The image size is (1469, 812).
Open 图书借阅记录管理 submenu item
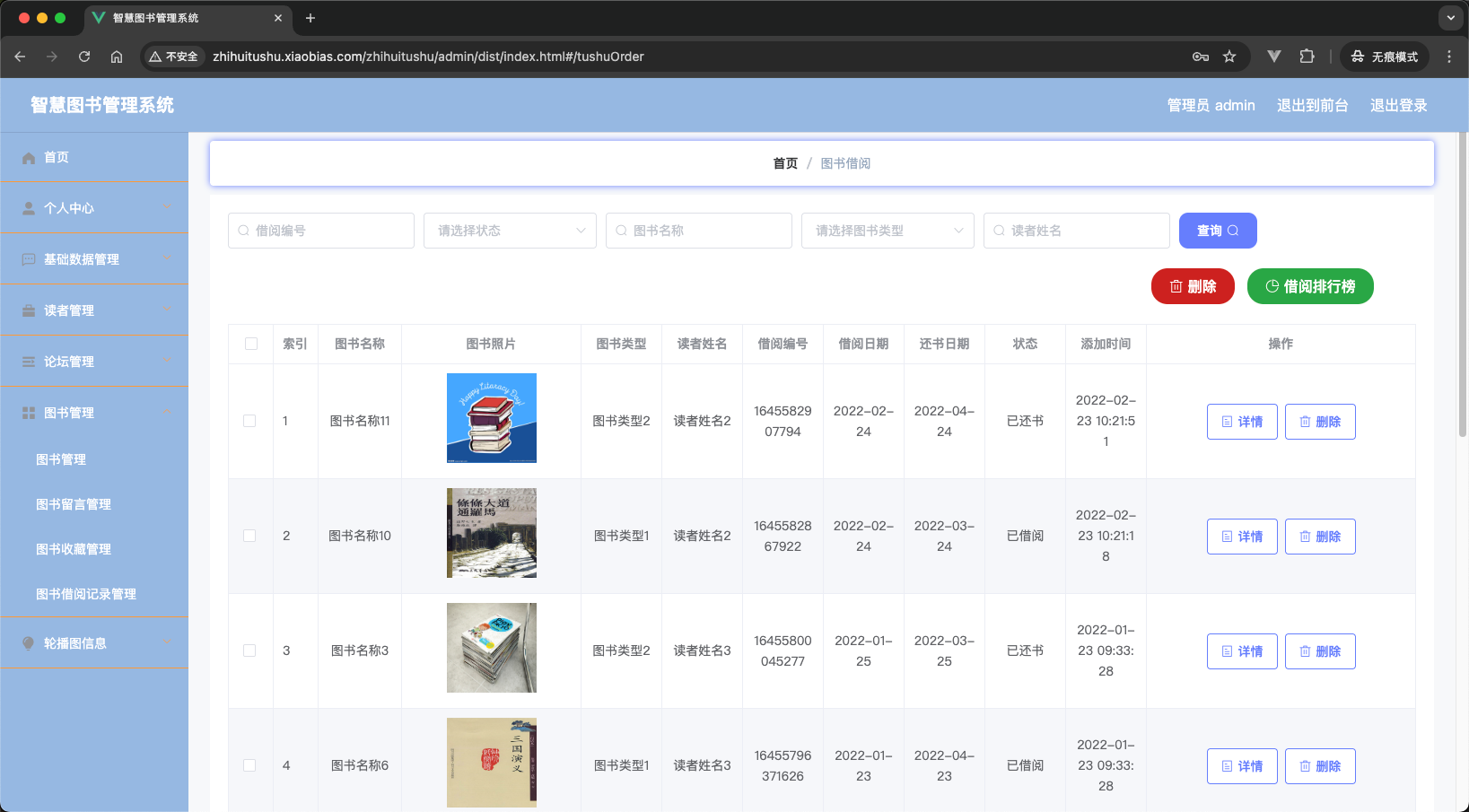point(94,594)
